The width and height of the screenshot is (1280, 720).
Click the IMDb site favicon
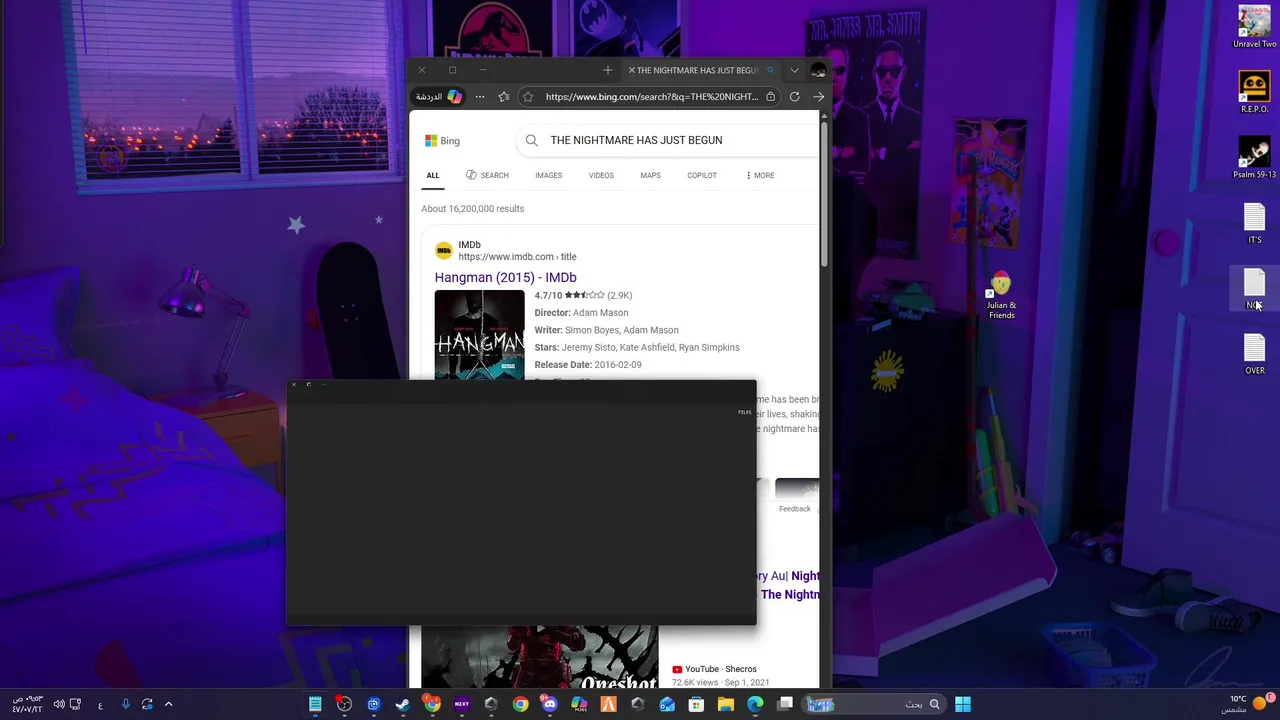coord(443,250)
